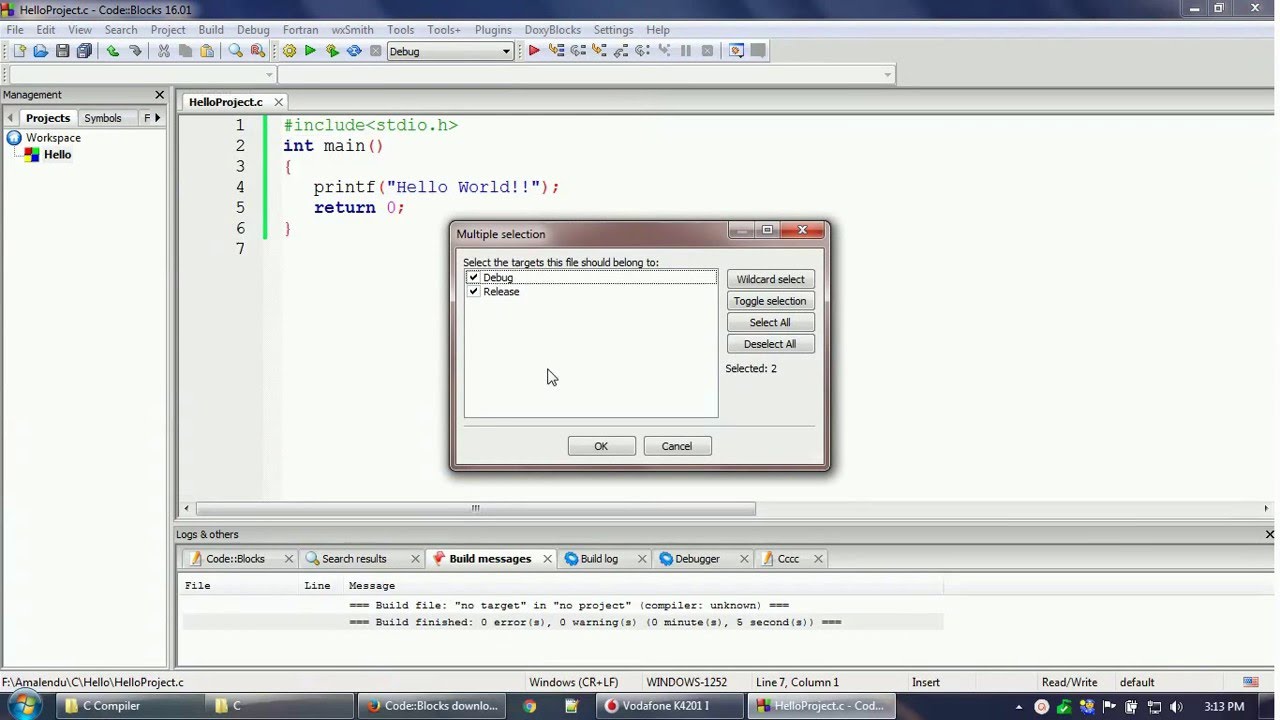Click the Run to cursor debug icon
The width and height of the screenshot is (1280, 720).
coord(556,51)
